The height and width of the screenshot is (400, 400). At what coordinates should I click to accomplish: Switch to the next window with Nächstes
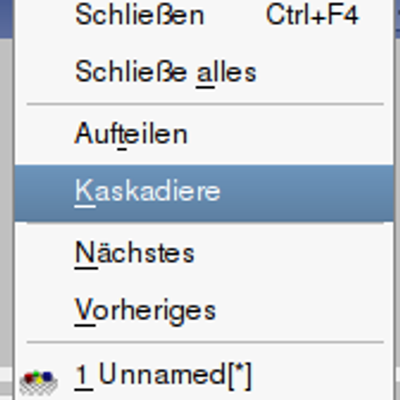click(x=204, y=253)
